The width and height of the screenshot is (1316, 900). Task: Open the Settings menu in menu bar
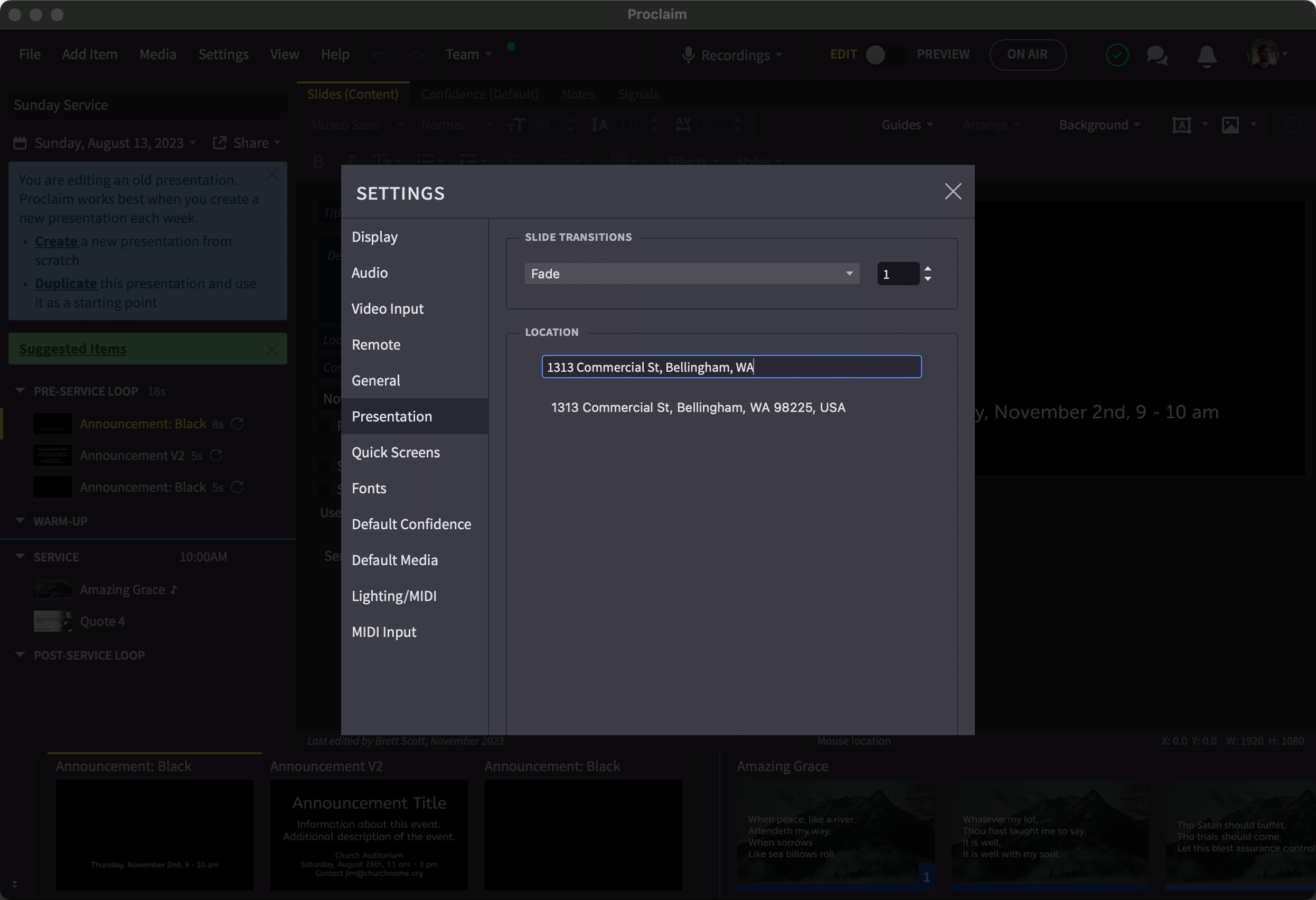223,54
